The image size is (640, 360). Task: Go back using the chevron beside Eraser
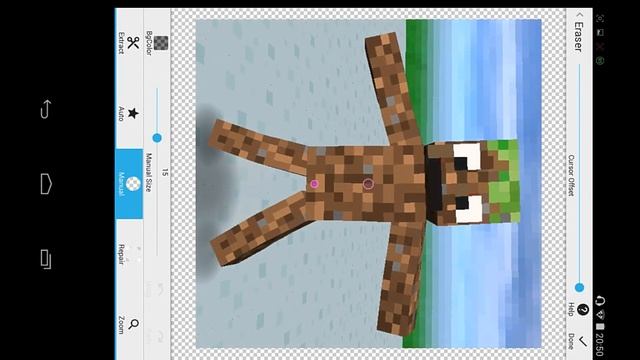579,15
